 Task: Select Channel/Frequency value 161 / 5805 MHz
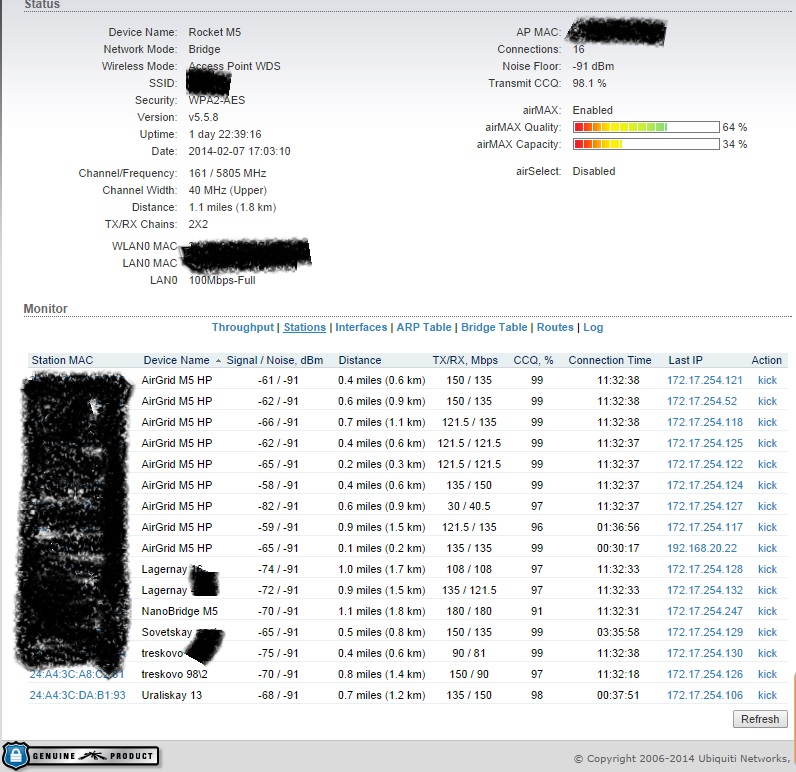click(x=227, y=173)
